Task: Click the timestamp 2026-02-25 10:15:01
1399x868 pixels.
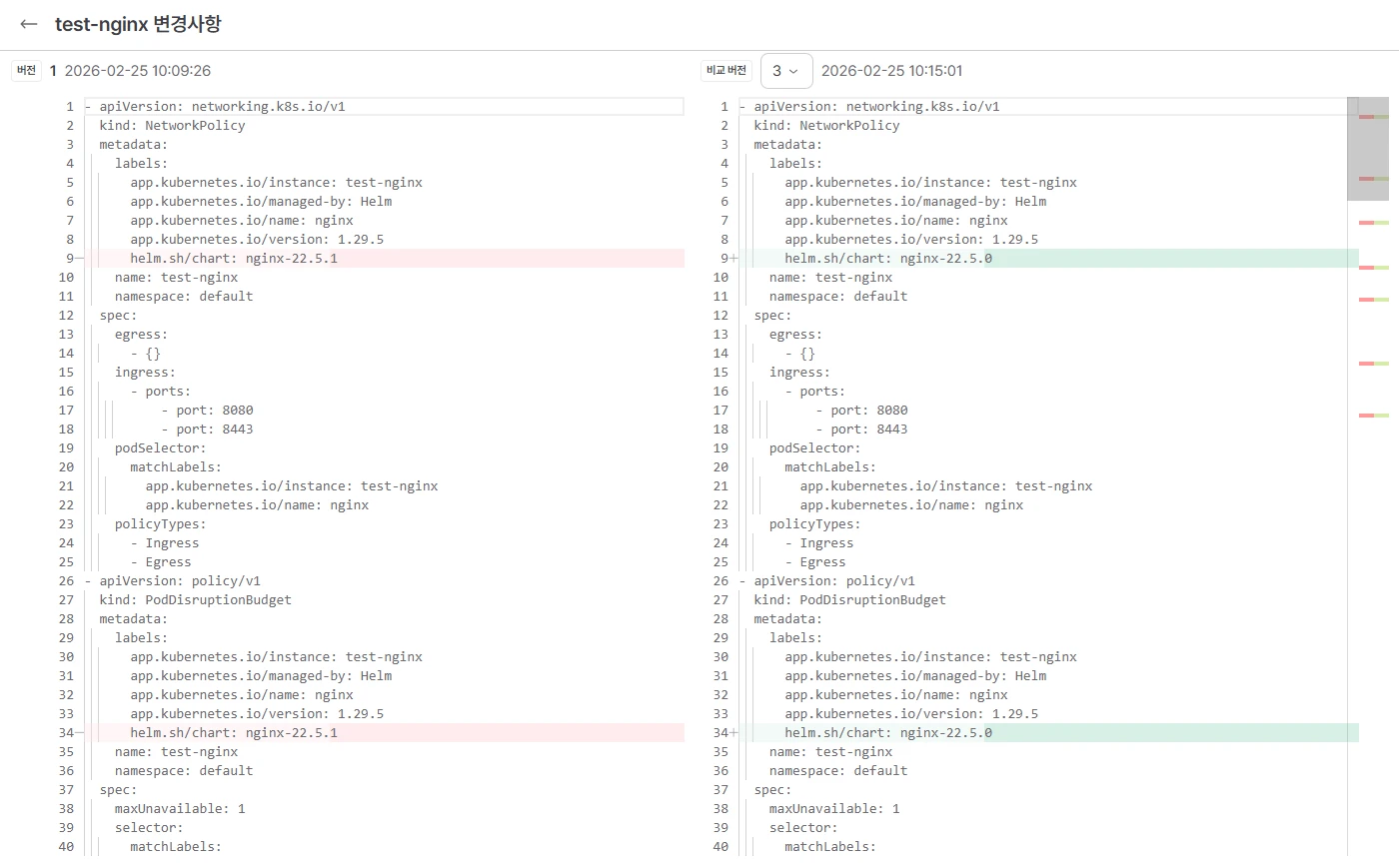Action: tap(891, 71)
